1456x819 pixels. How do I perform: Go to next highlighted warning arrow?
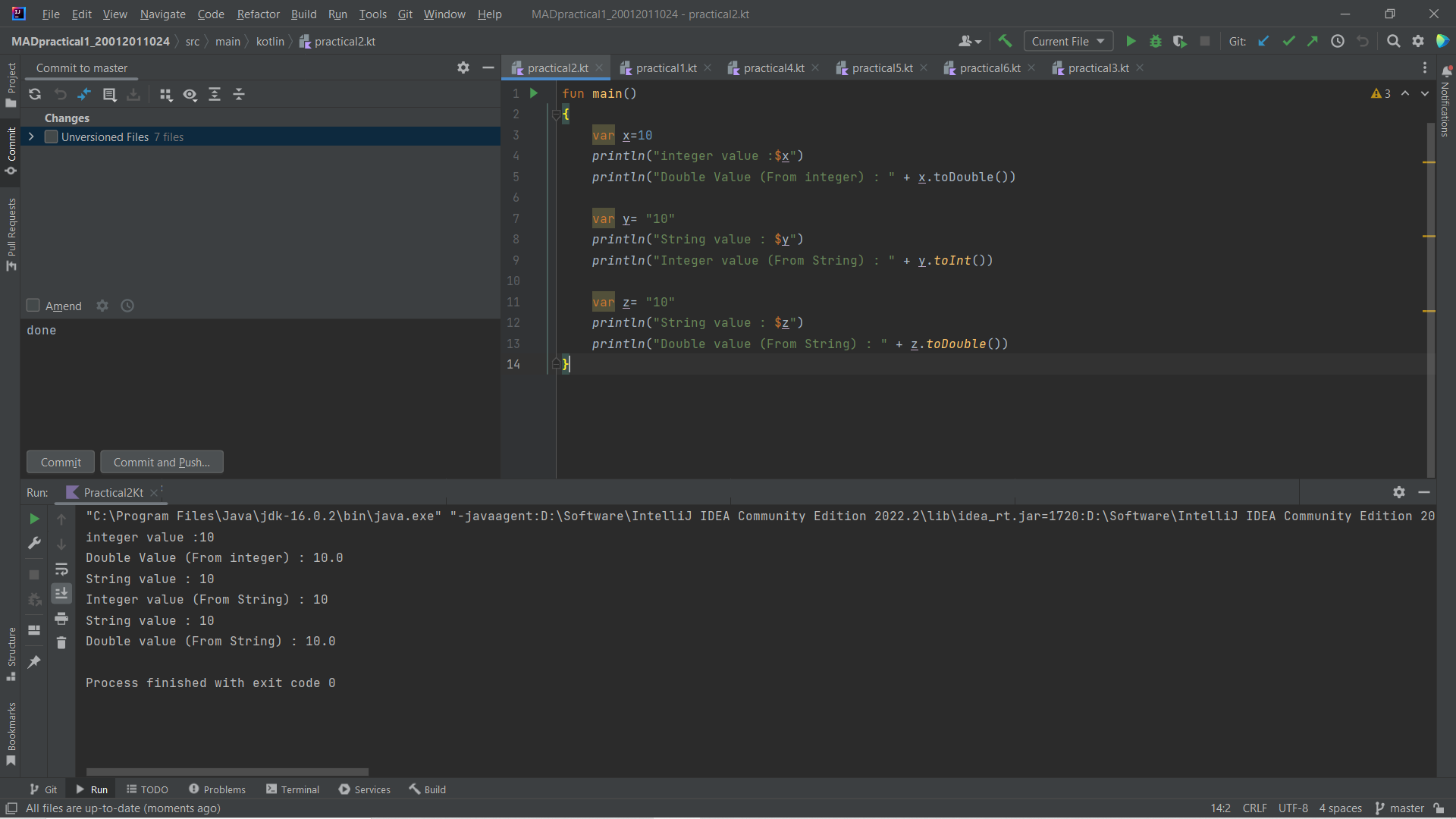(1425, 93)
